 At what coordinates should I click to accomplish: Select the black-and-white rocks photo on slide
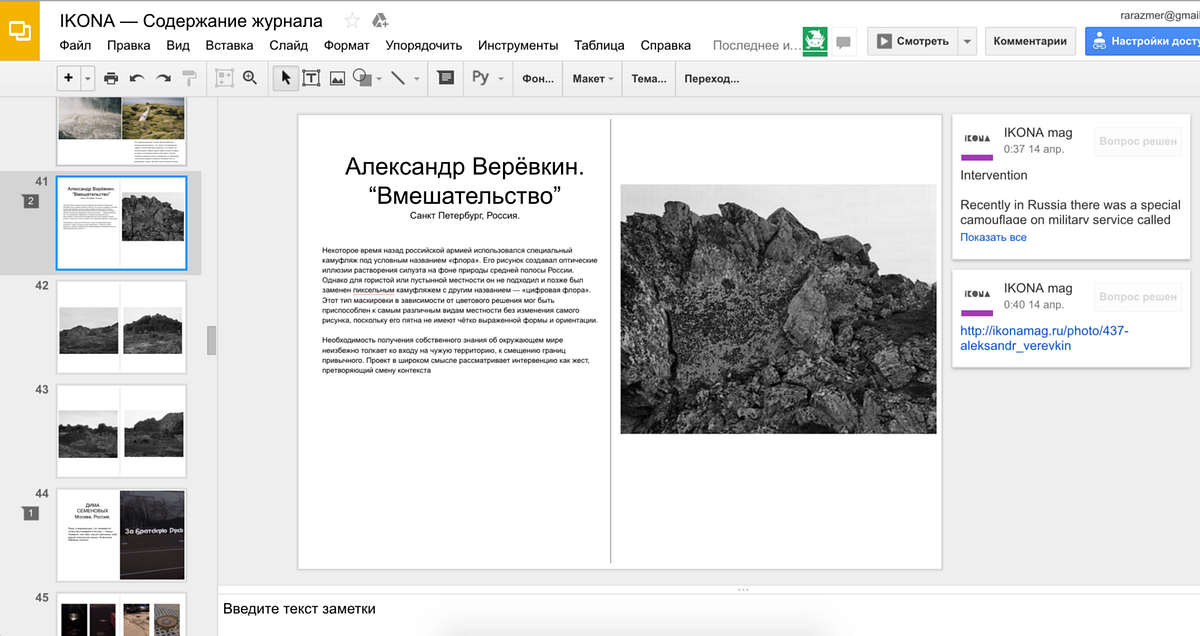pos(778,309)
